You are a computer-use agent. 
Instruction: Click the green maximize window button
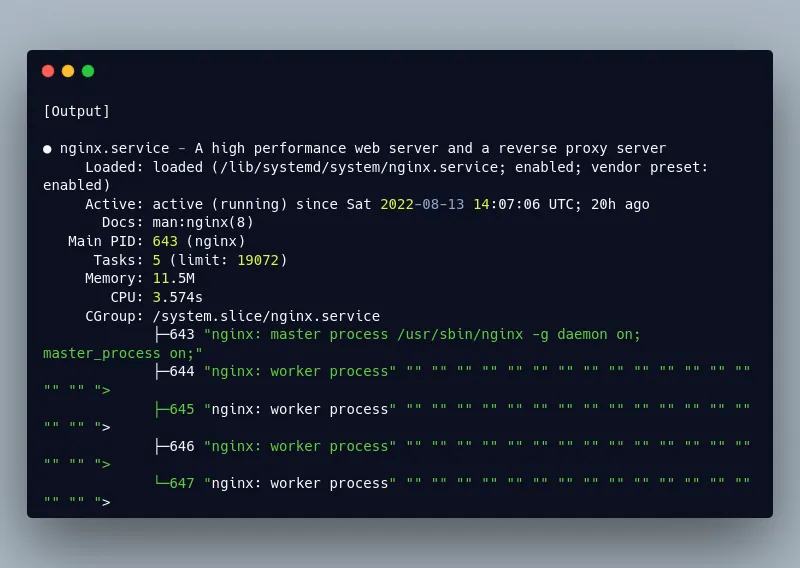point(88,71)
